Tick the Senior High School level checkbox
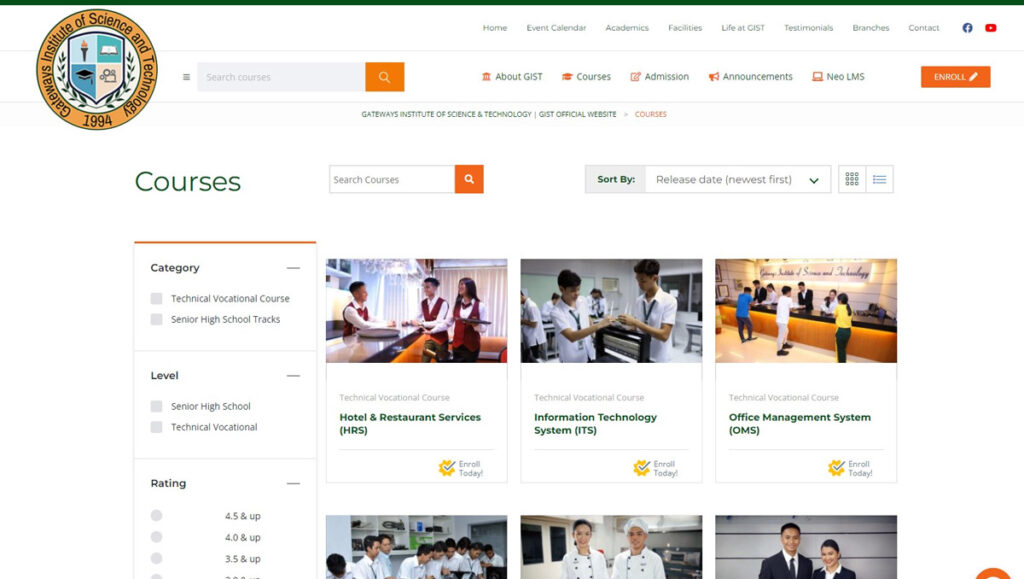 coord(156,406)
